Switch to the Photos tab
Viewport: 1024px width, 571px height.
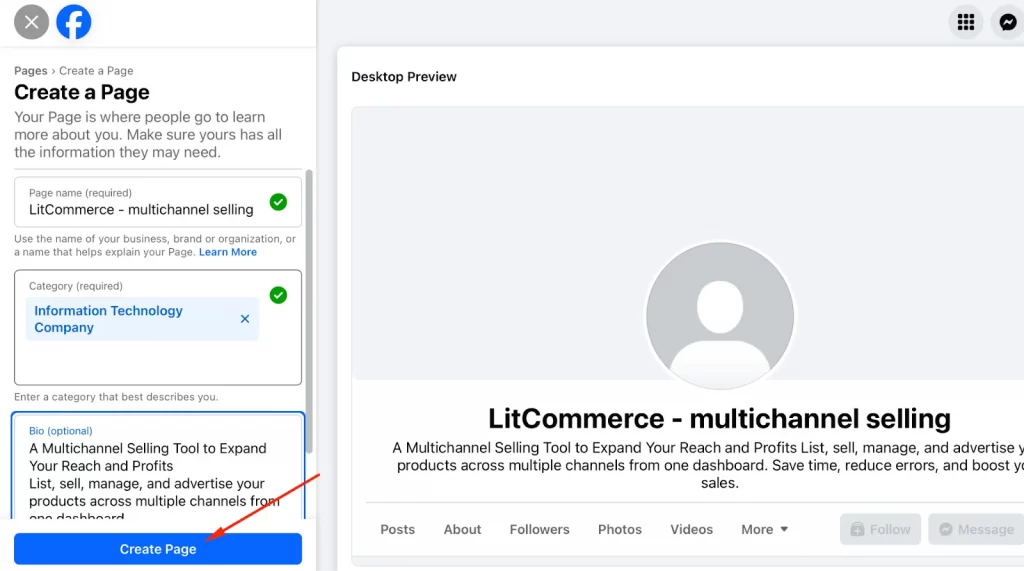(620, 529)
